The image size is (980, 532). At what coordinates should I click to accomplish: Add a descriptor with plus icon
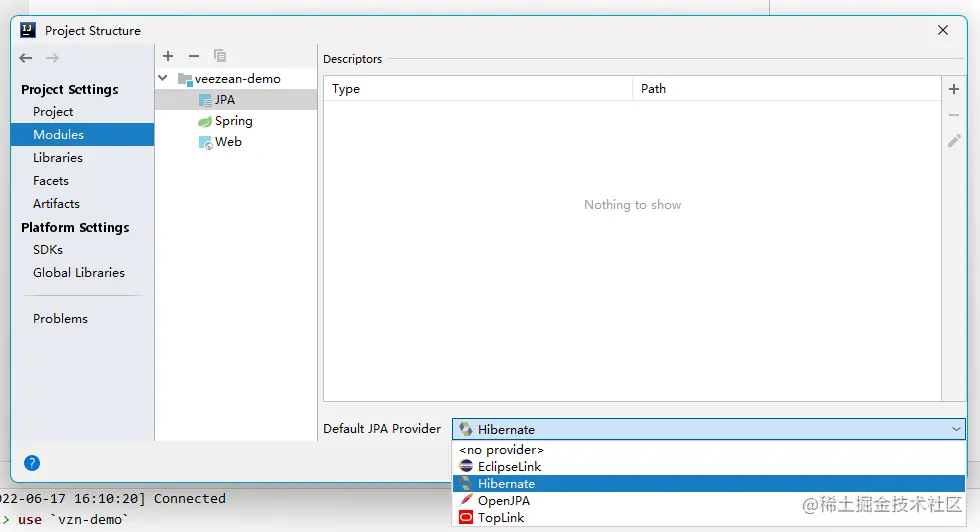pos(954,89)
